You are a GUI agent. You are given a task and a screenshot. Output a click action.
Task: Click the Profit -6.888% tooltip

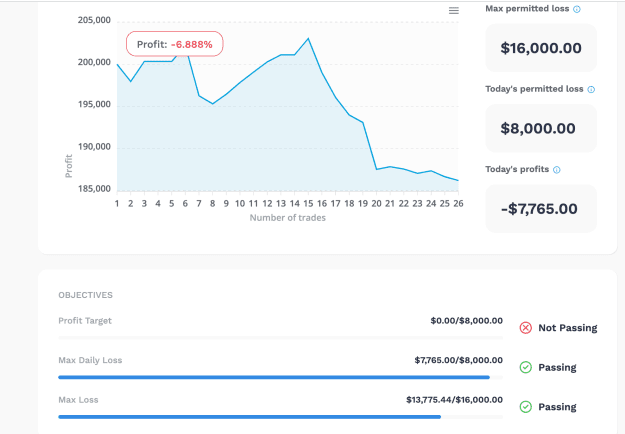tap(175, 44)
